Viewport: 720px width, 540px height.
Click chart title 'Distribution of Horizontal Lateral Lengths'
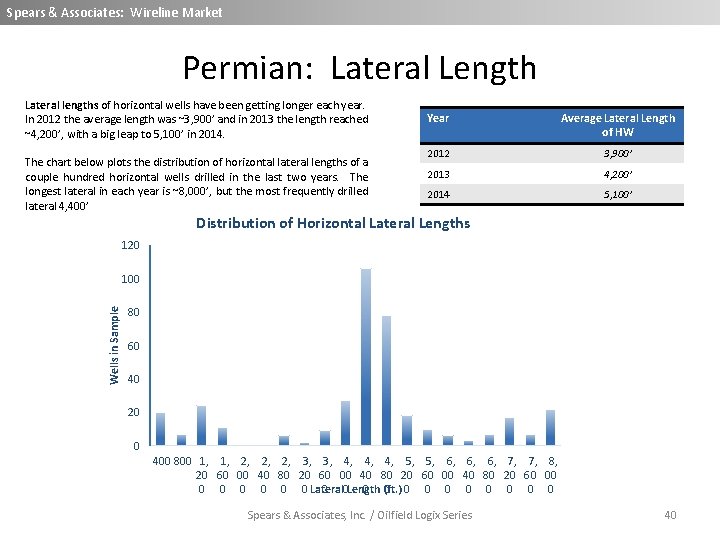point(333,223)
